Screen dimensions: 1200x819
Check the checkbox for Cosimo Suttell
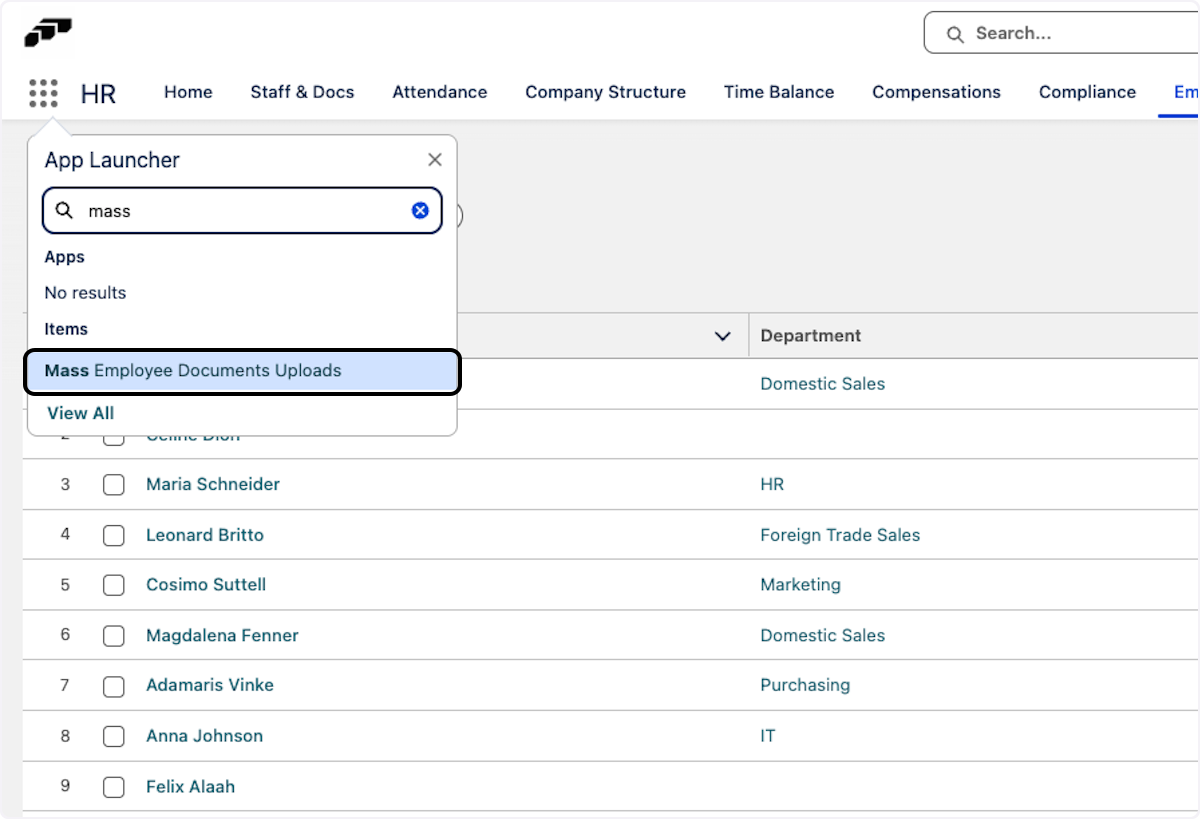click(113, 585)
